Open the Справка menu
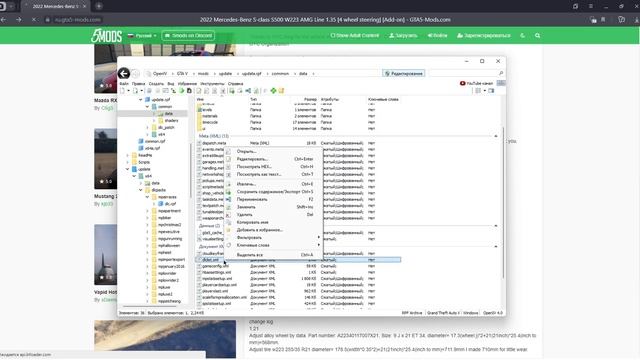The image size is (640, 360). pos(235,83)
